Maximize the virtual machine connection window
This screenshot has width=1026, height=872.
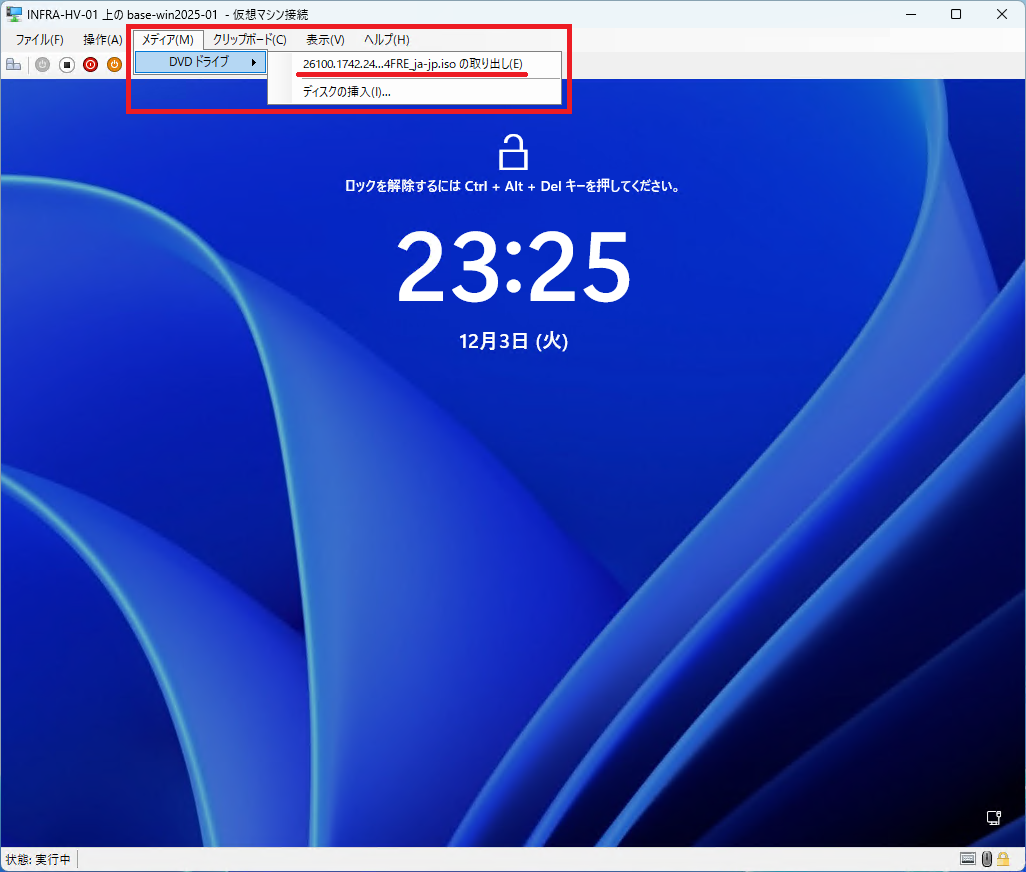956,14
